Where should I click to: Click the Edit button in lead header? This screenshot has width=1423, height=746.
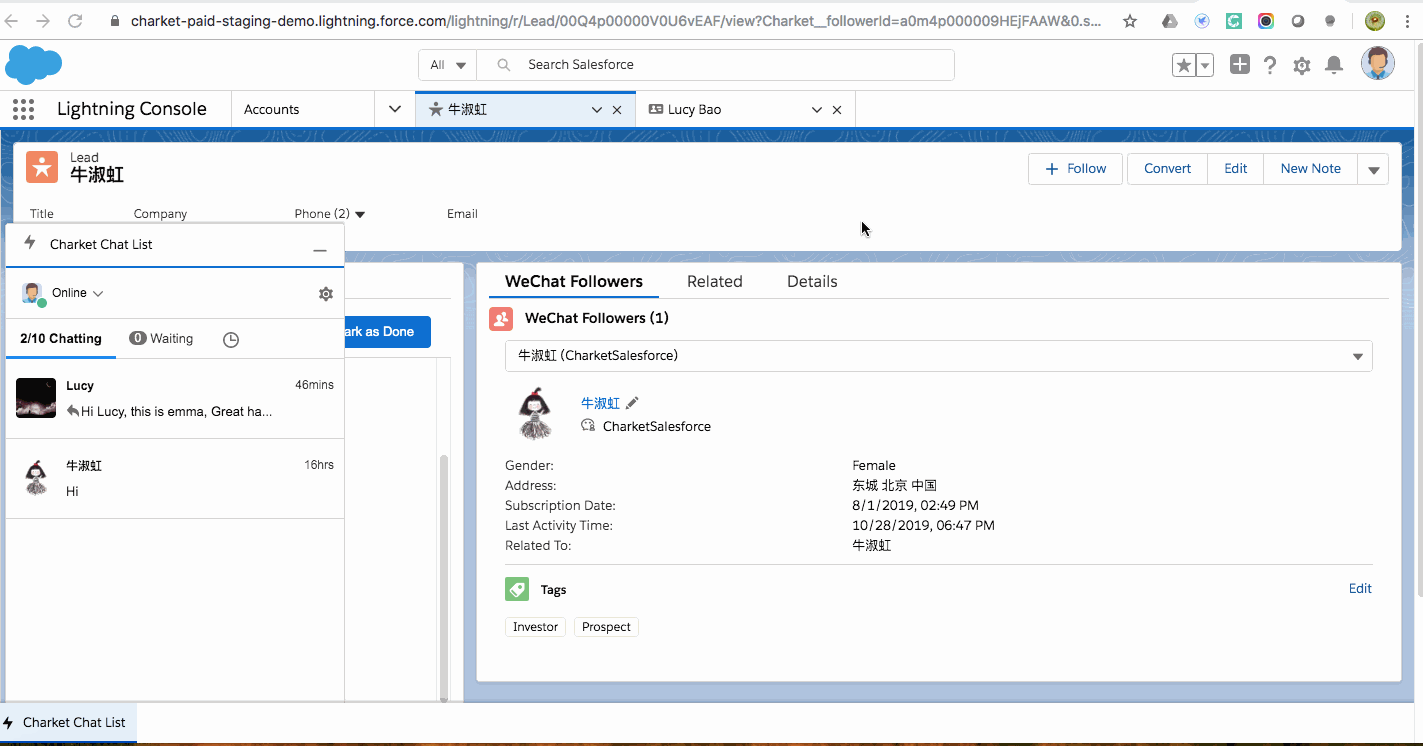point(1236,169)
